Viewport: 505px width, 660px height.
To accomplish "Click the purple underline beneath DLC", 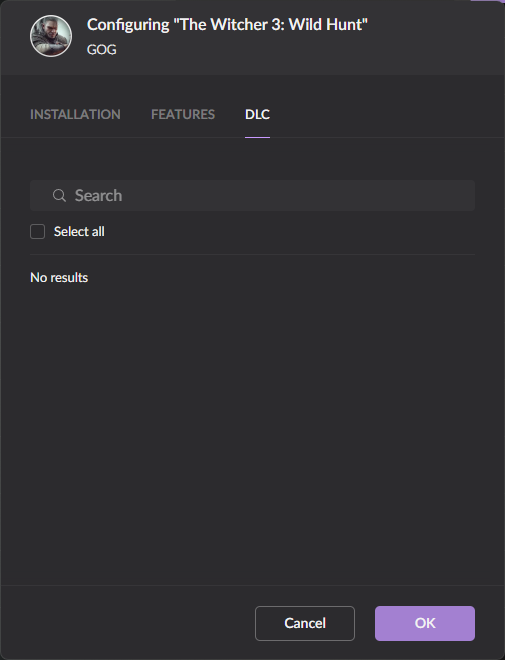I will [x=258, y=137].
